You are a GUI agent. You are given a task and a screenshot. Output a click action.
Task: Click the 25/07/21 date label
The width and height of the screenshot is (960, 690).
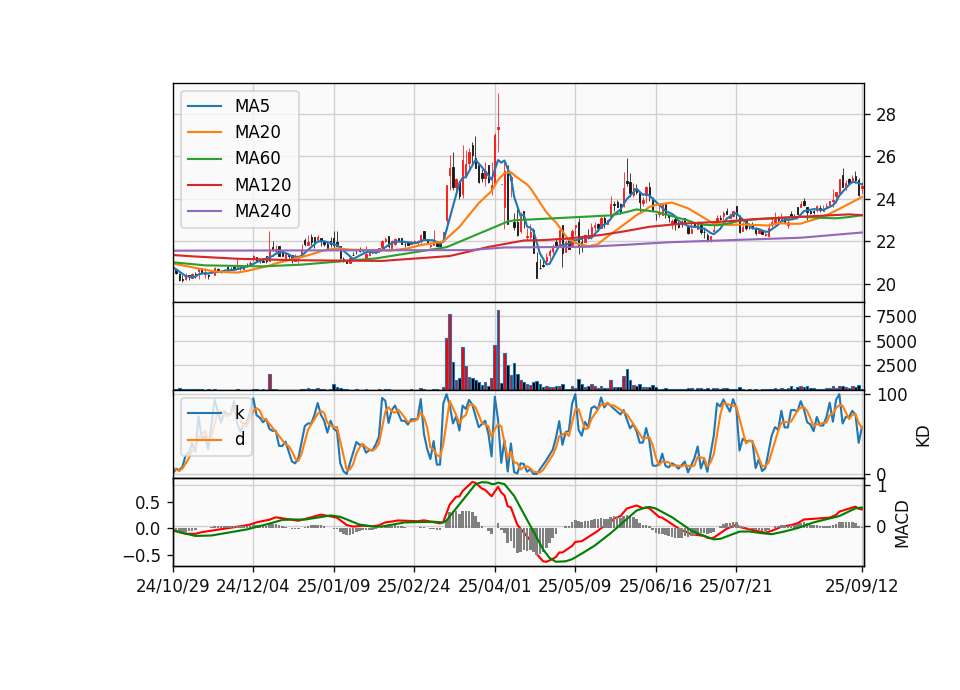point(736,587)
